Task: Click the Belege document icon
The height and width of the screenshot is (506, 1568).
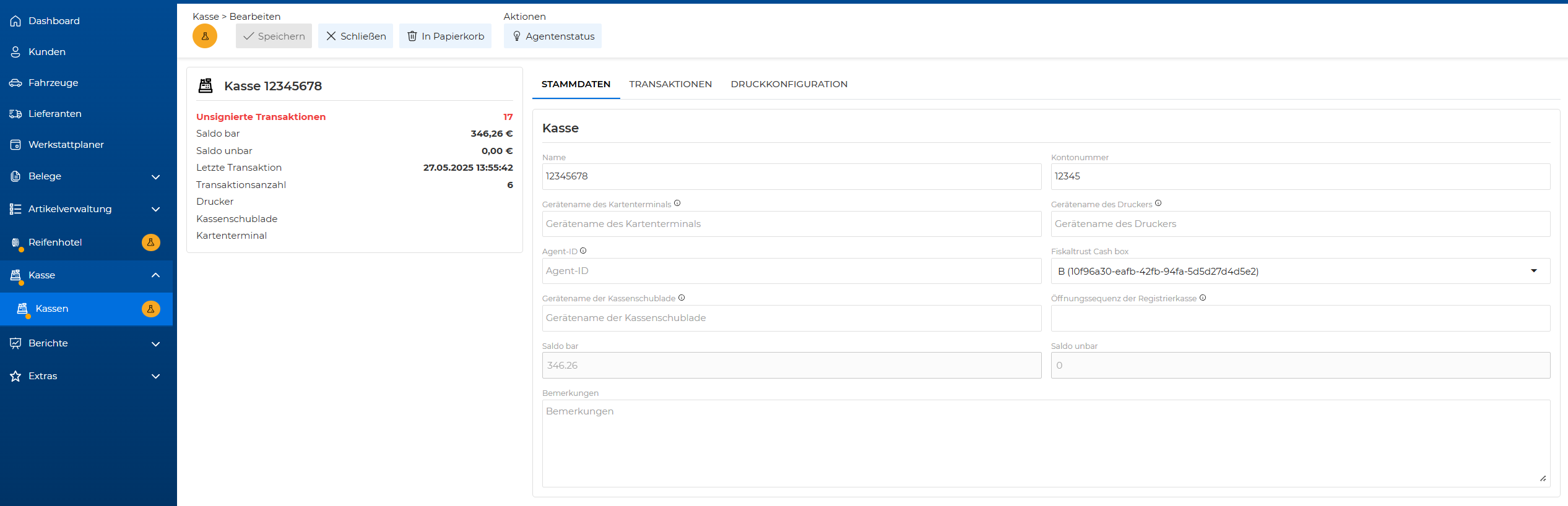Action: tap(15, 176)
